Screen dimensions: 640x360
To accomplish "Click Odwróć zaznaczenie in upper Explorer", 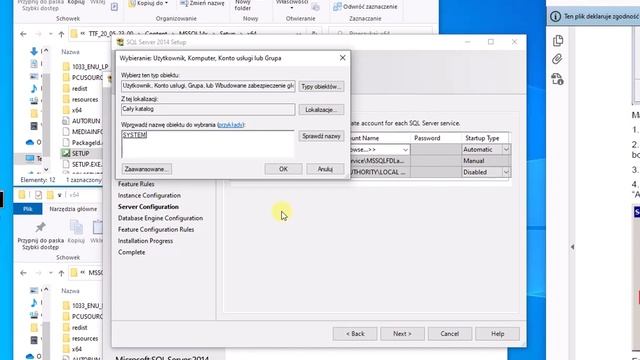I will [365, 7].
